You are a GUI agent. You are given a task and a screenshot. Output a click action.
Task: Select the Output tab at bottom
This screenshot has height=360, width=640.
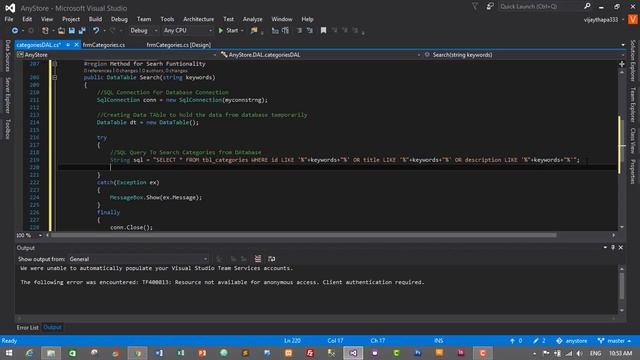click(x=52, y=327)
